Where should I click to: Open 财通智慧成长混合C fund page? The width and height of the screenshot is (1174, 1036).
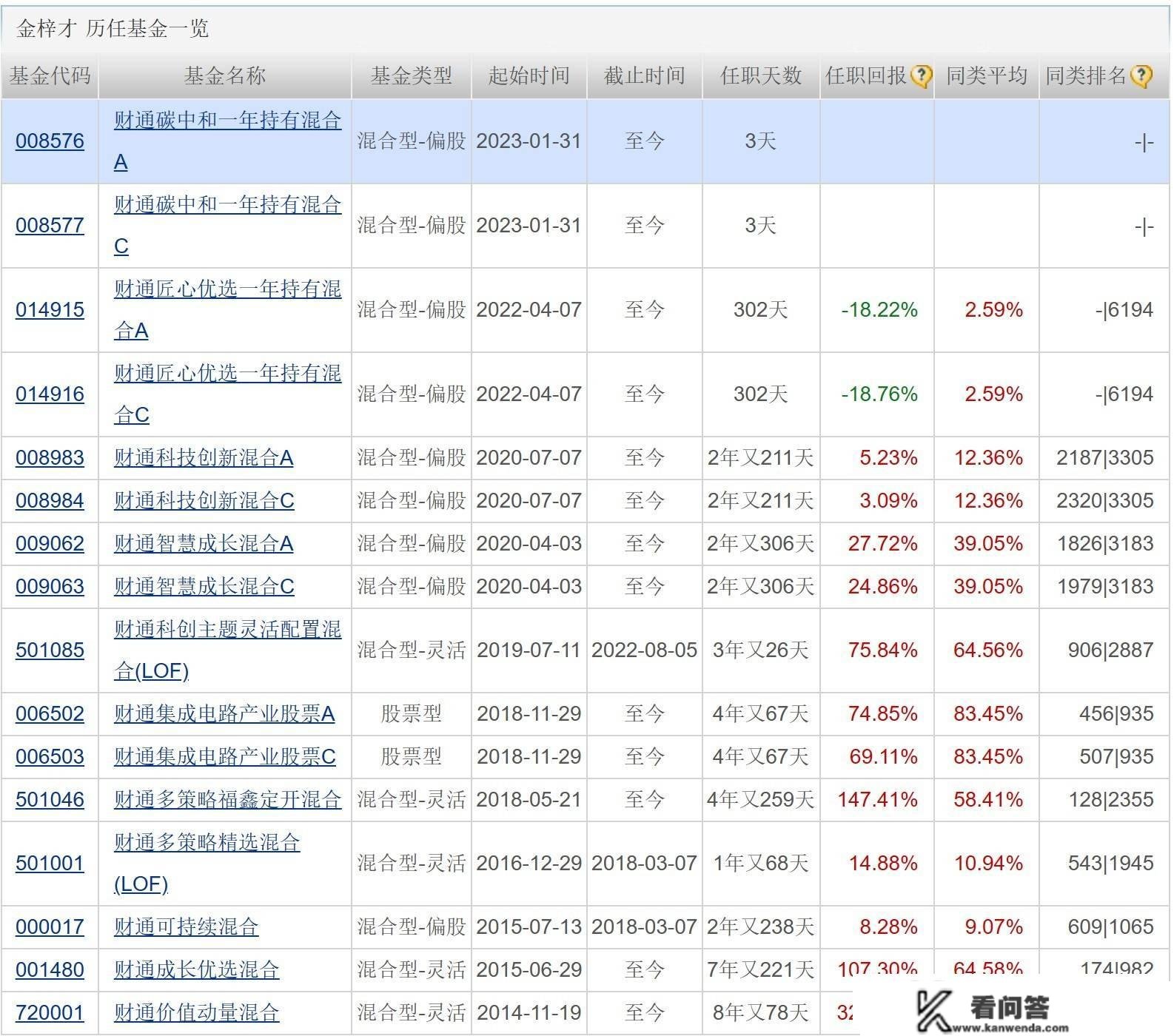204,586
